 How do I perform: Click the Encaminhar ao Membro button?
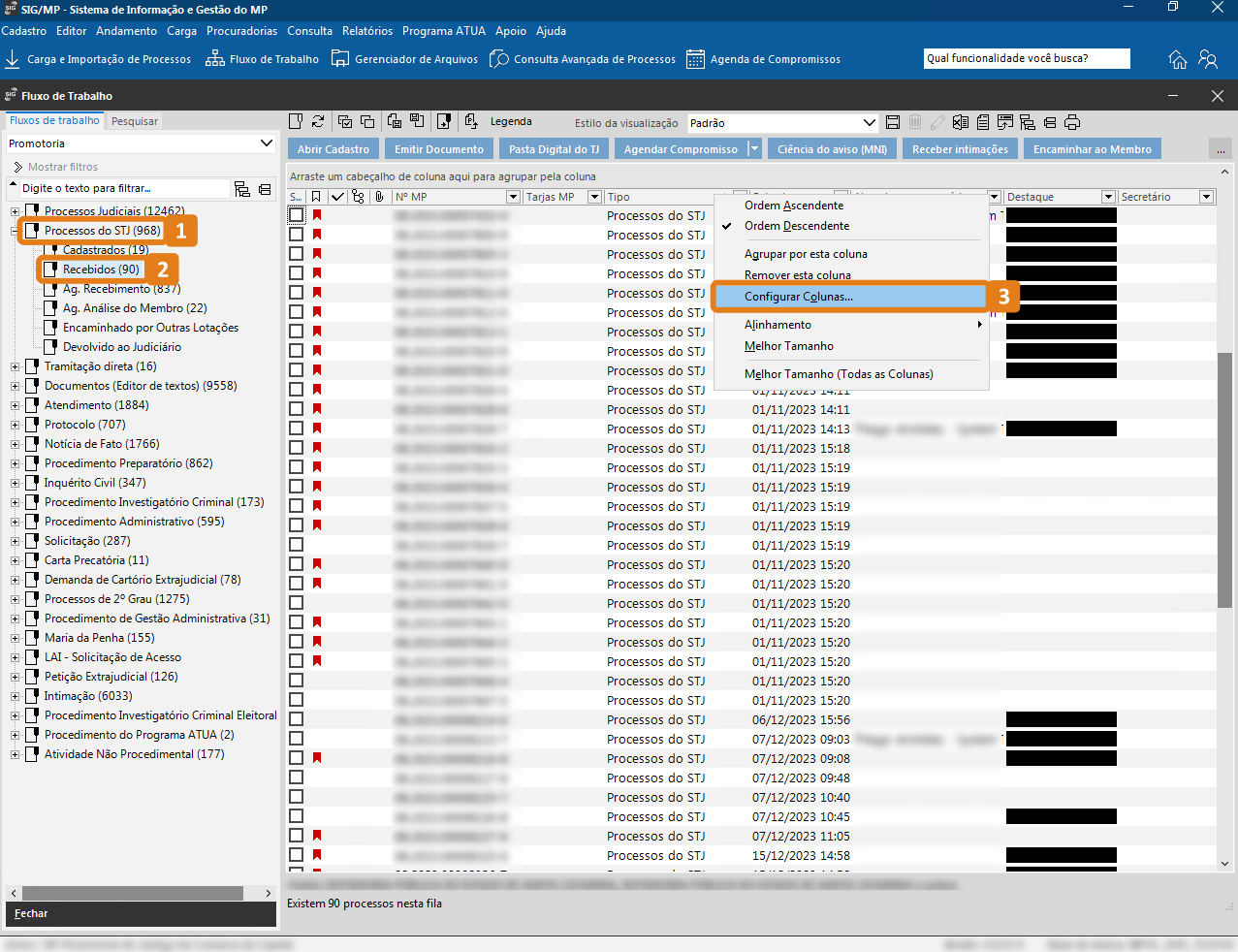coord(1093,149)
